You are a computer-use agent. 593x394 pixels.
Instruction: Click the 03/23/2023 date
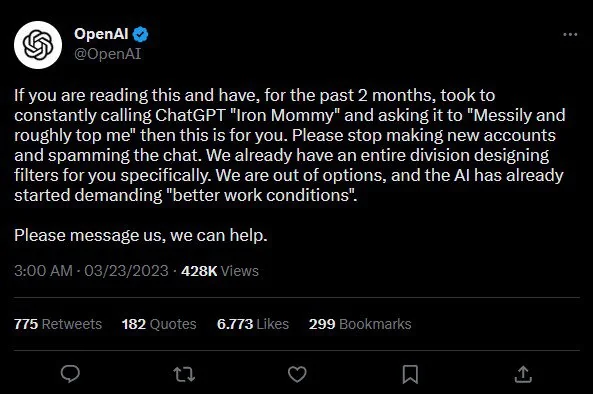click(x=126, y=271)
